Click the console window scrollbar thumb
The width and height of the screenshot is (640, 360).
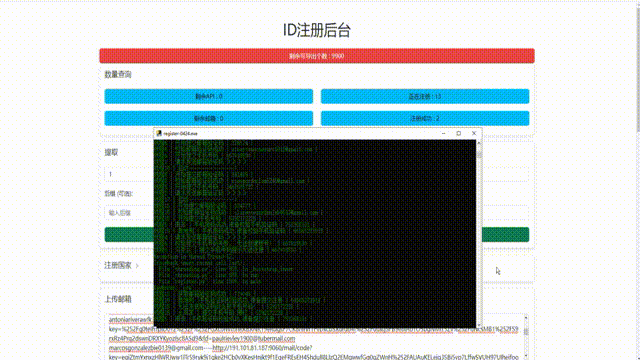(x=479, y=154)
